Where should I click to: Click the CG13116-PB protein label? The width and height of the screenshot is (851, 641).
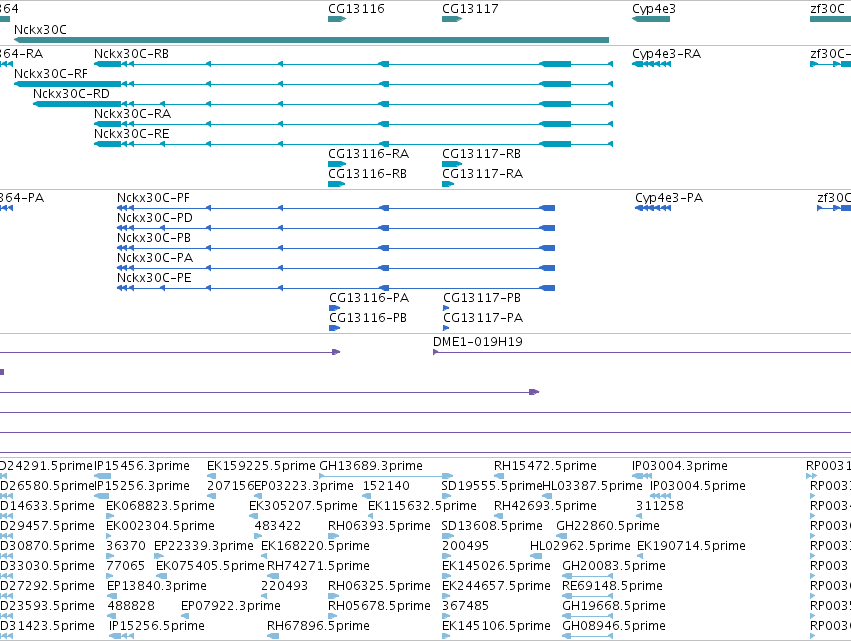(x=368, y=318)
